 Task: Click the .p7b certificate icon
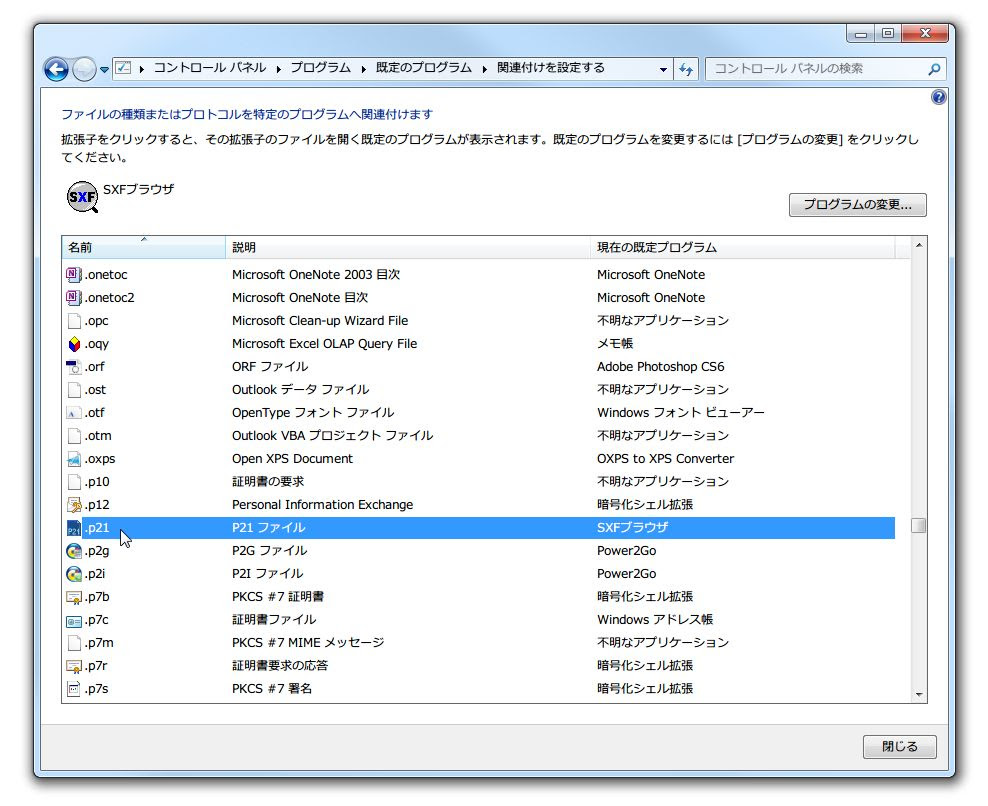[74, 597]
